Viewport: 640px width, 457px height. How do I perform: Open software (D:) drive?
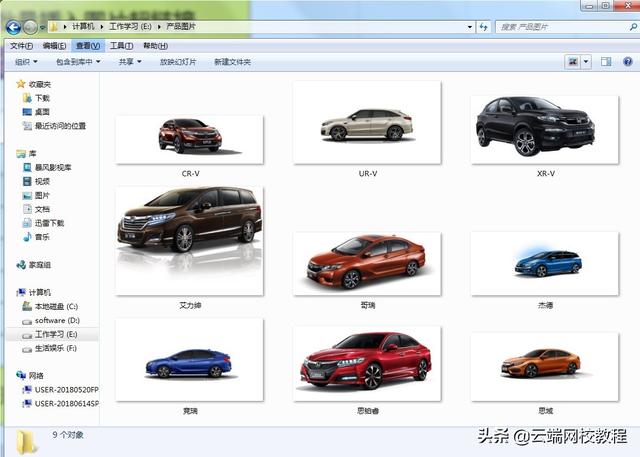(57, 320)
